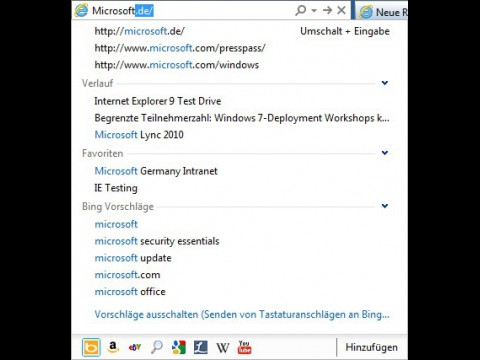Click the Stop X icon in address bar
Screen dimensions: 480x360
(341, 10)
